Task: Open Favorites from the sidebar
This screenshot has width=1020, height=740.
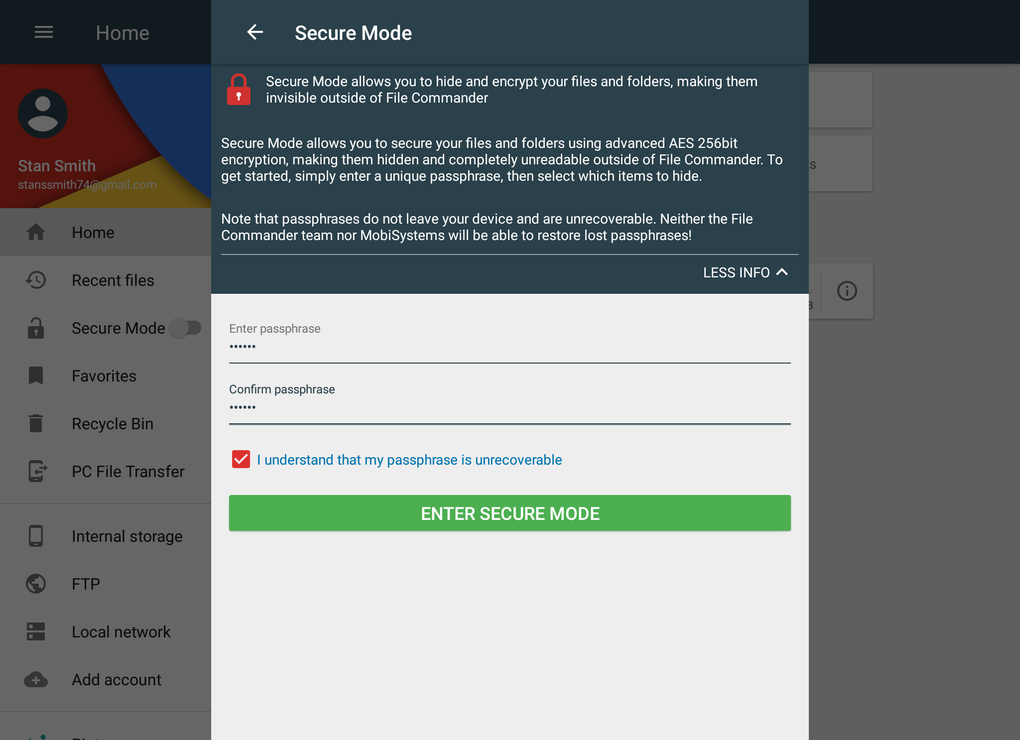Action: [x=104, y=376]
